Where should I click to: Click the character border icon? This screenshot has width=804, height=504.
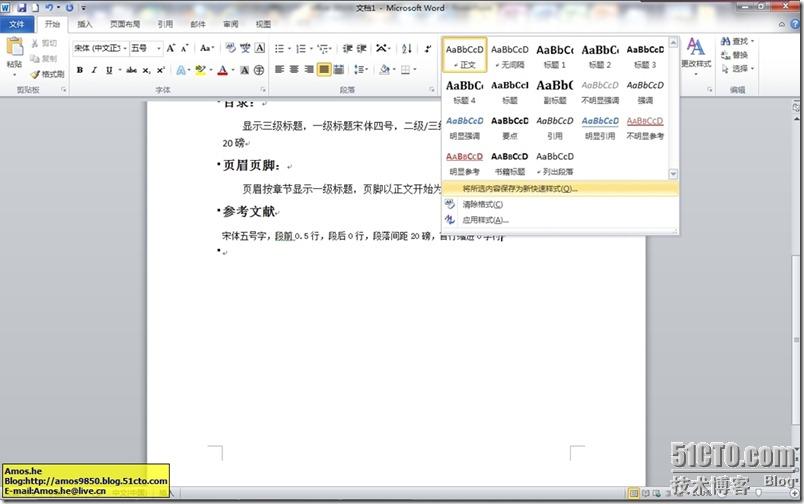pyautogui.click(x=259, y=48)
